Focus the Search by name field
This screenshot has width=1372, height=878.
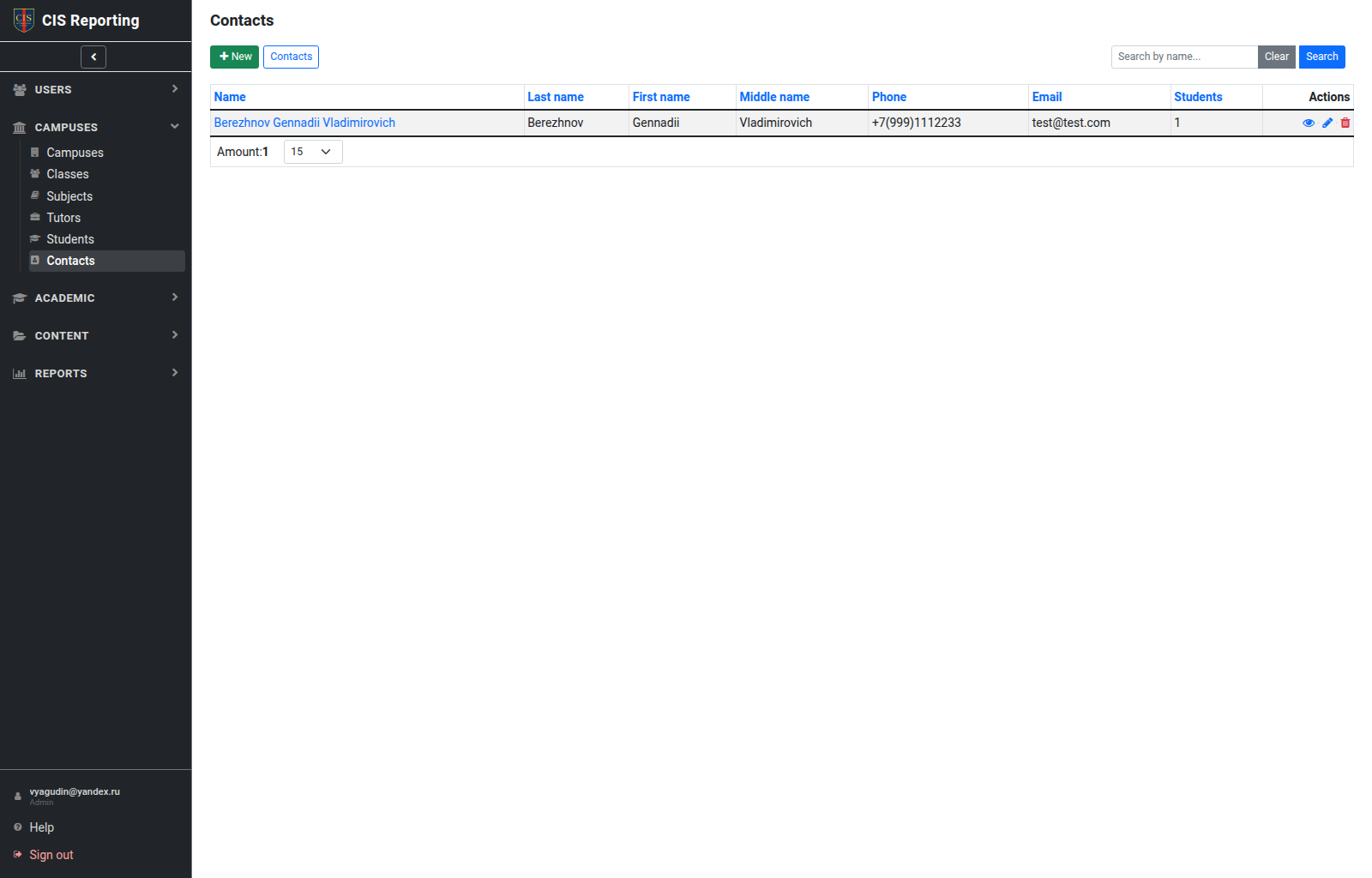(1184, 57)
